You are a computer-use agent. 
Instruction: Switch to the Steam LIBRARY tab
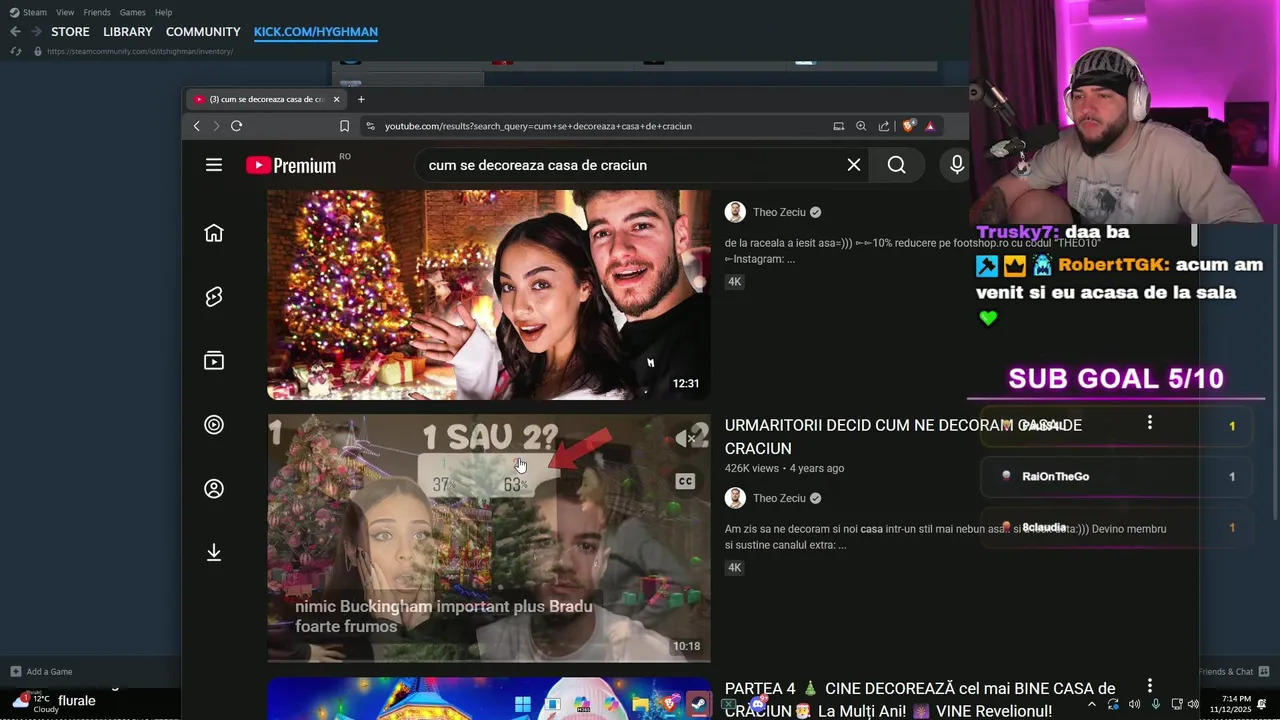pyautogui.click(x=128, y=32)
